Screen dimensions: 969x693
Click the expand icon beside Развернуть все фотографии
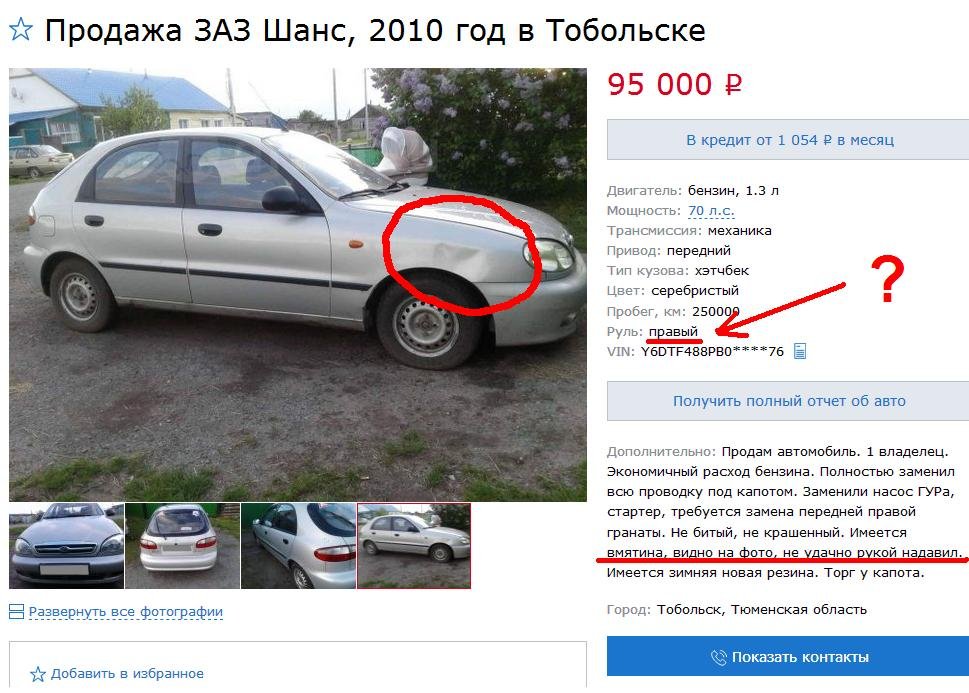pyautogui.click(x=17, y=612)
